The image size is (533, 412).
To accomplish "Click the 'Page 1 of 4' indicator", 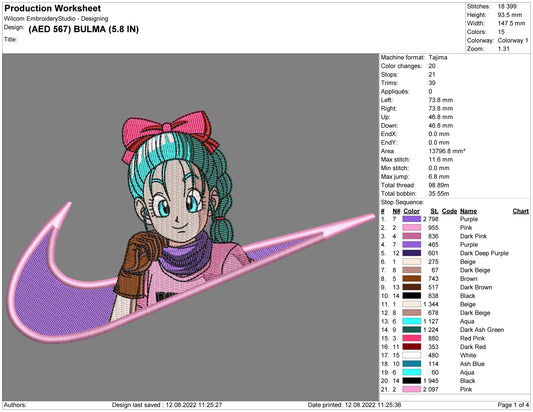I will pyautogui.click(x=513, y=405).
